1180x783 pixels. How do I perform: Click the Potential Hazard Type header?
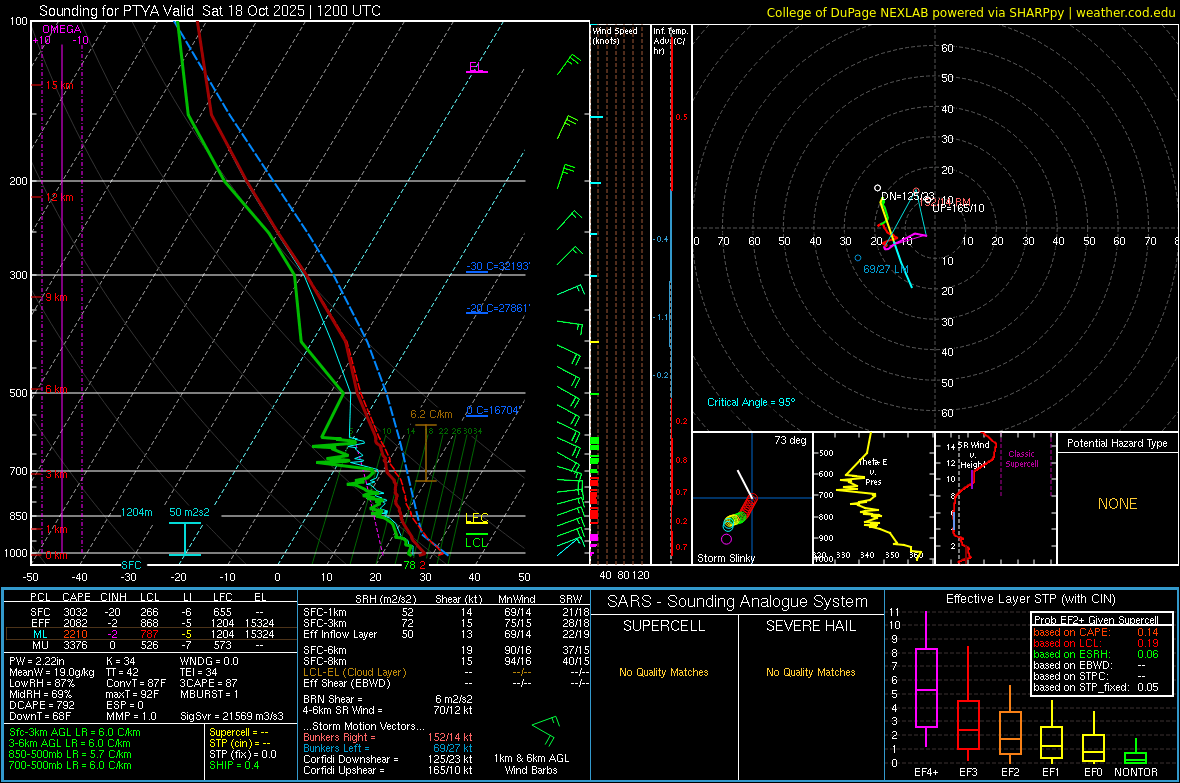click(x=1117, y=443)
